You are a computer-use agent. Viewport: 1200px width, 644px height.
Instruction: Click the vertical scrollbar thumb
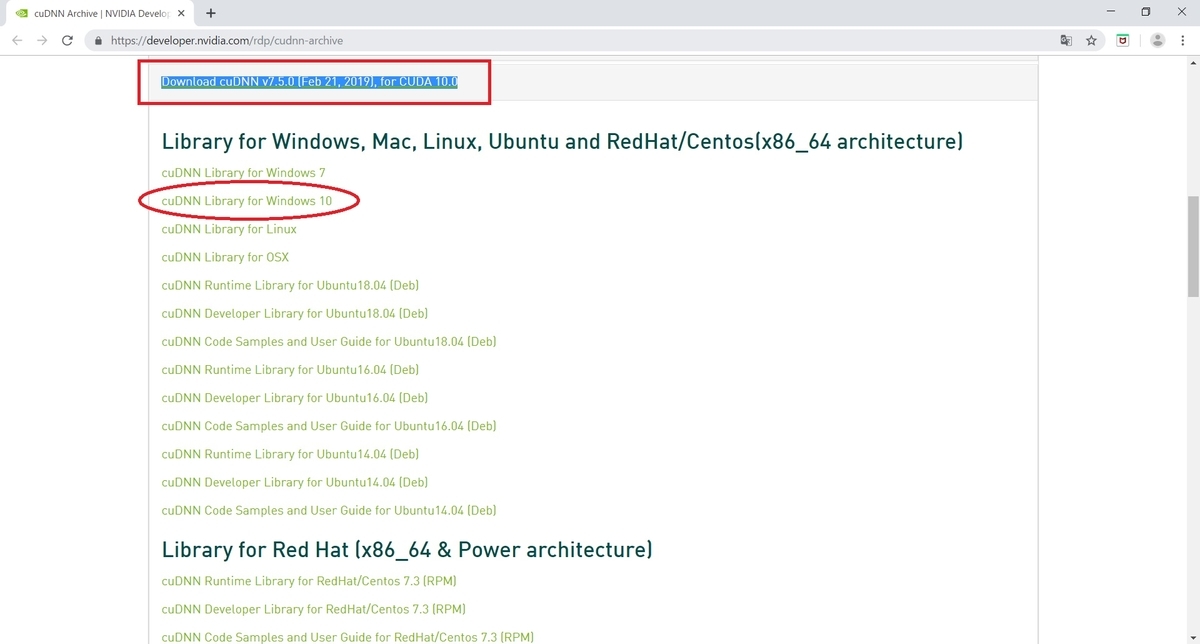[x=1192, y=246]
